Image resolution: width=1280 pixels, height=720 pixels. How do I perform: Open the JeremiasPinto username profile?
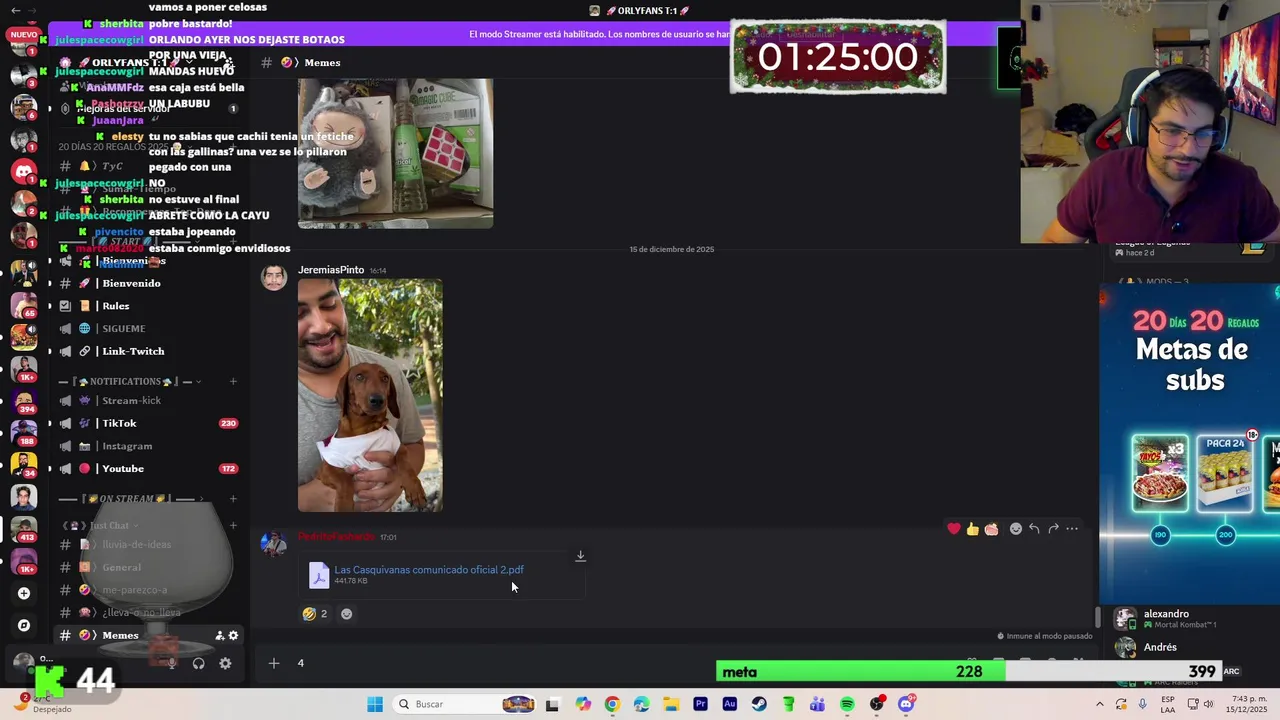(331, 270)
